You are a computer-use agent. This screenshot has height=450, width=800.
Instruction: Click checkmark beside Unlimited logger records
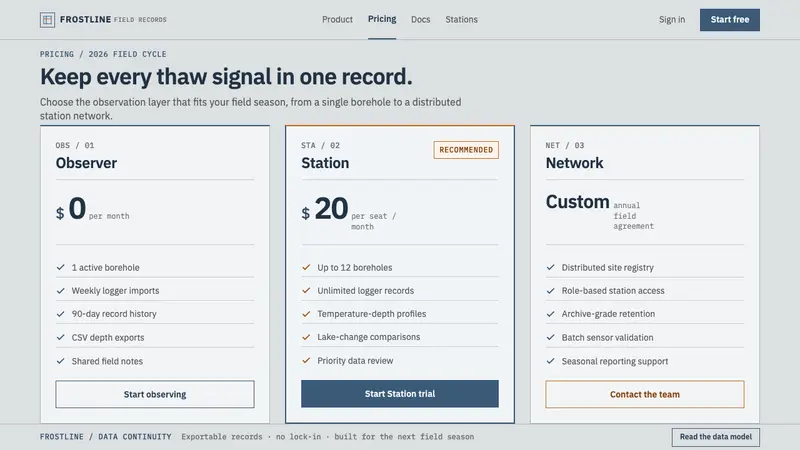coord(306,290)
